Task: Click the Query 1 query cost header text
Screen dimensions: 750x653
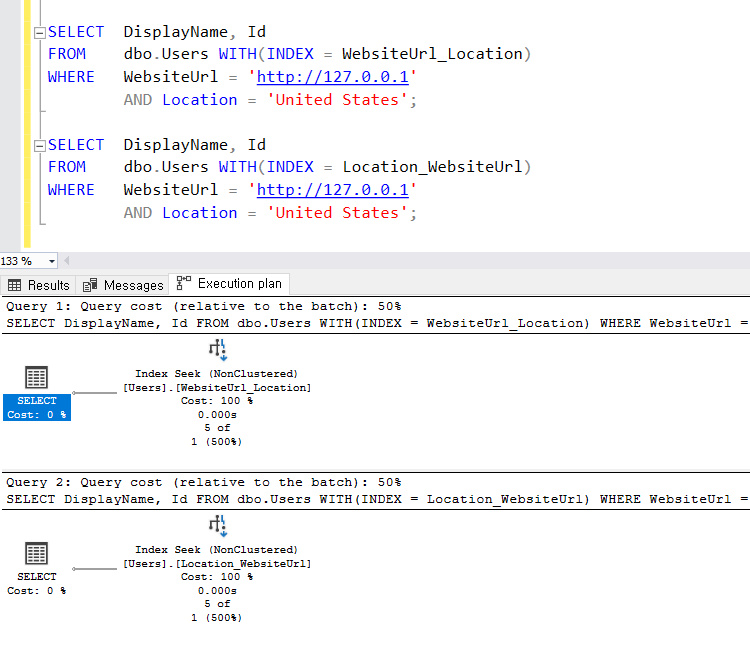Action: pos(204,306)
